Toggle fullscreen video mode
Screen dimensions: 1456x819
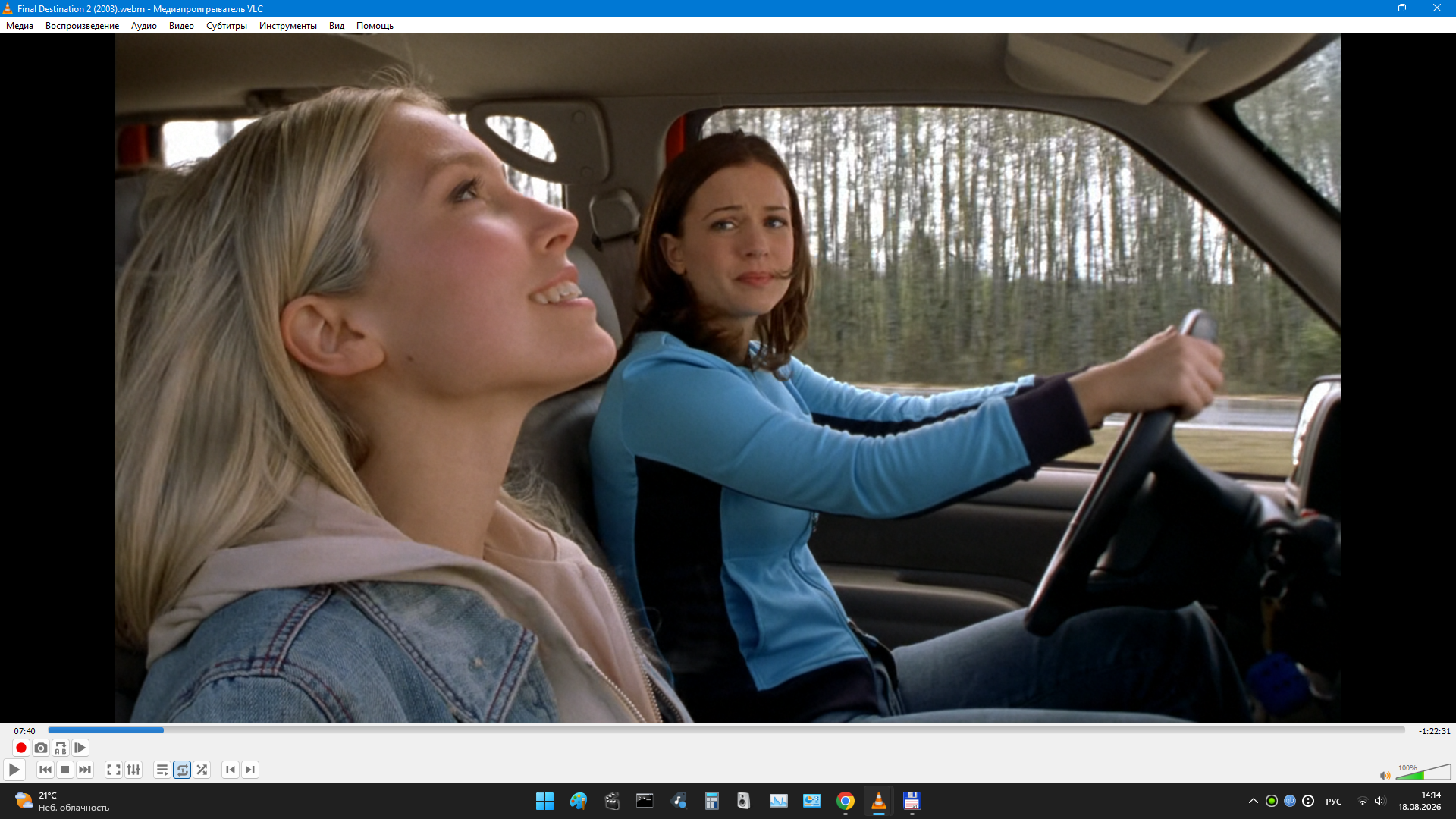[114, 770]
